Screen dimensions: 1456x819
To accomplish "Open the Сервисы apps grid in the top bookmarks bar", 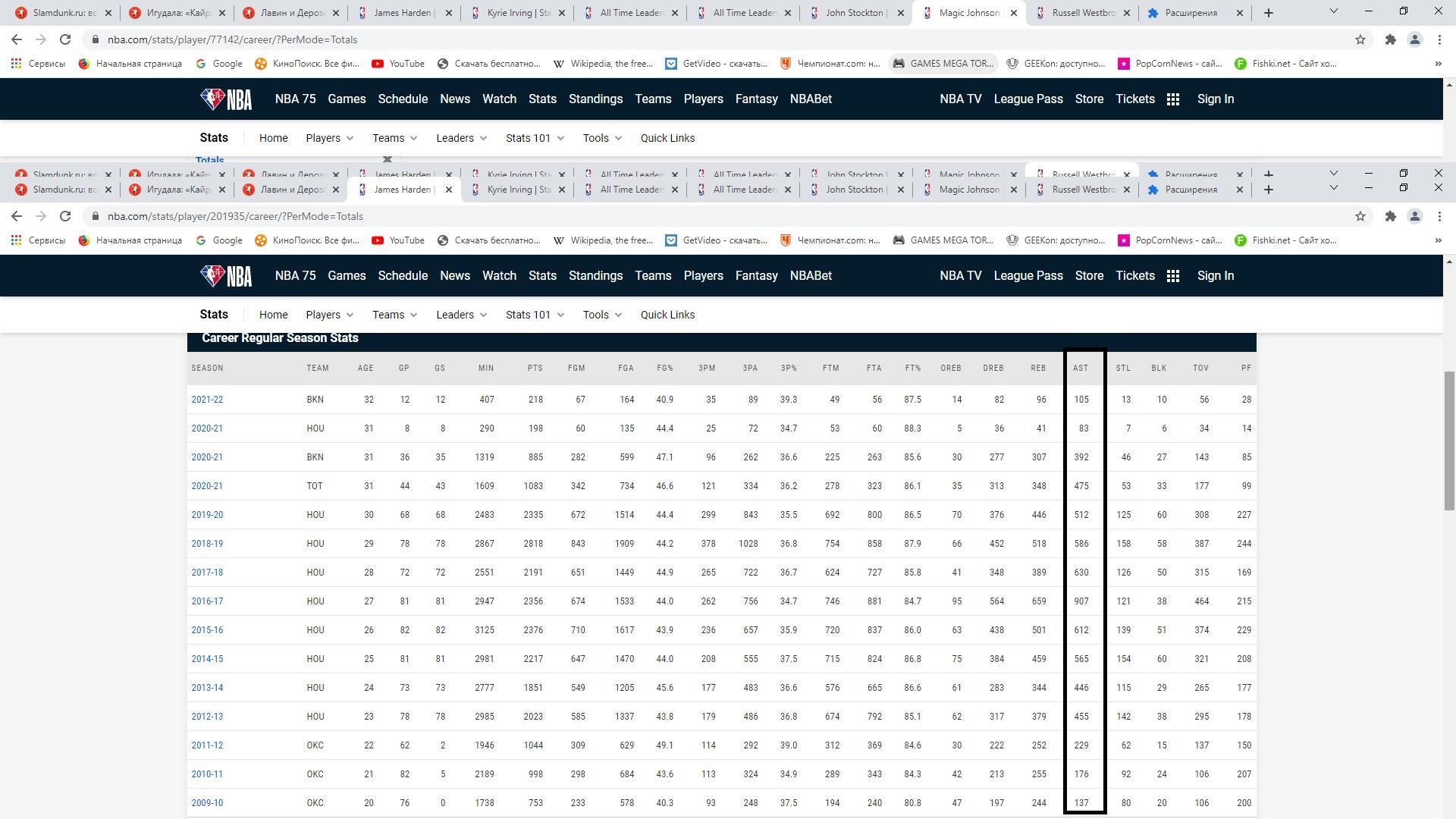I will [38, 64].
